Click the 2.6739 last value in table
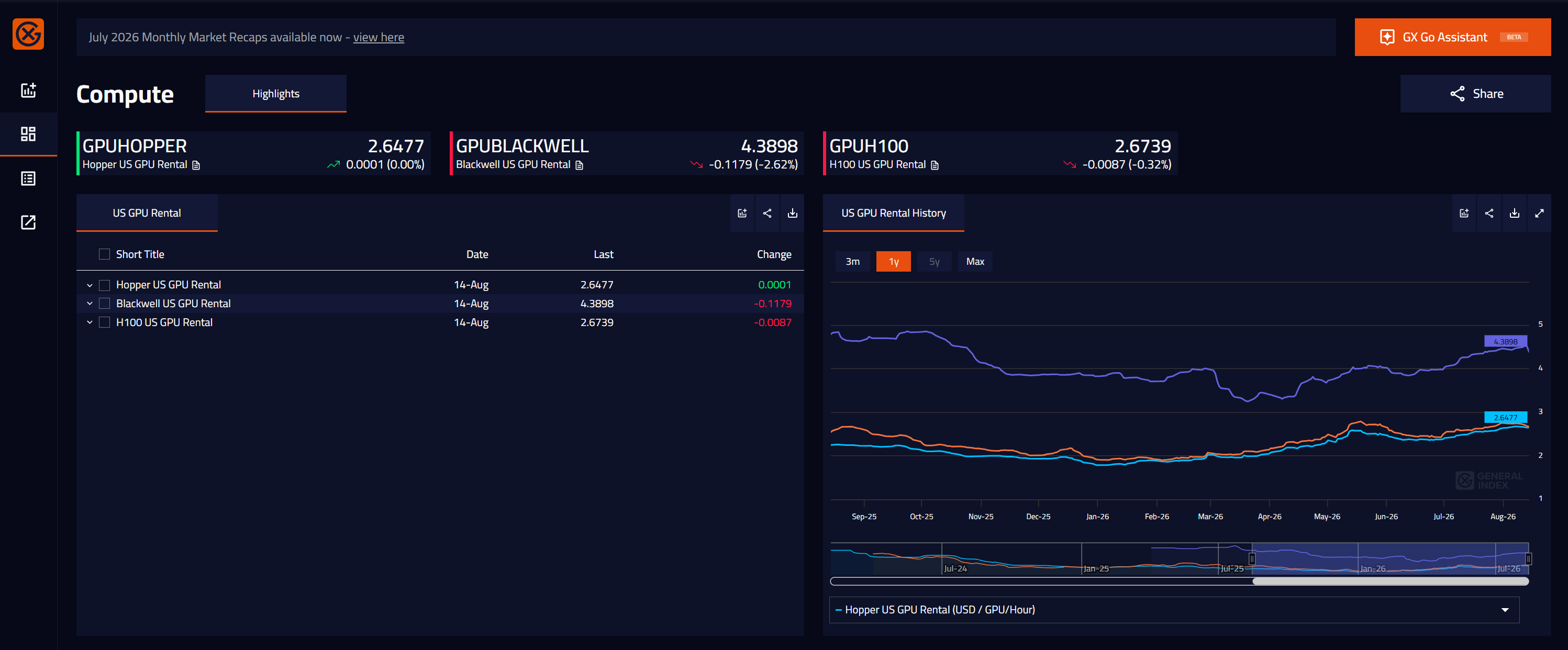 (596, 322)
